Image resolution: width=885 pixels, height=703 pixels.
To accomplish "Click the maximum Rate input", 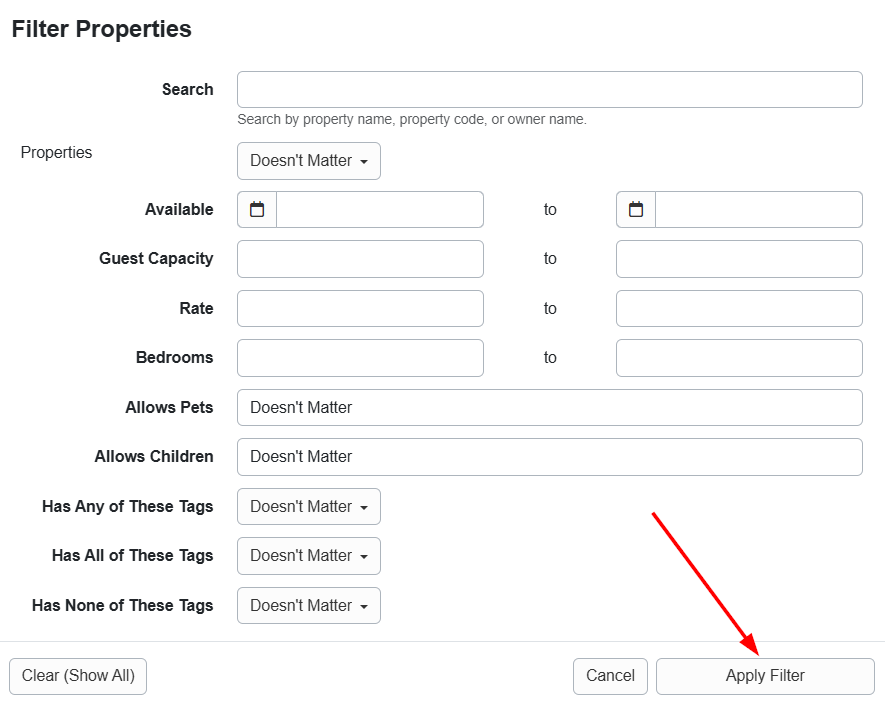I will [739, 309].
